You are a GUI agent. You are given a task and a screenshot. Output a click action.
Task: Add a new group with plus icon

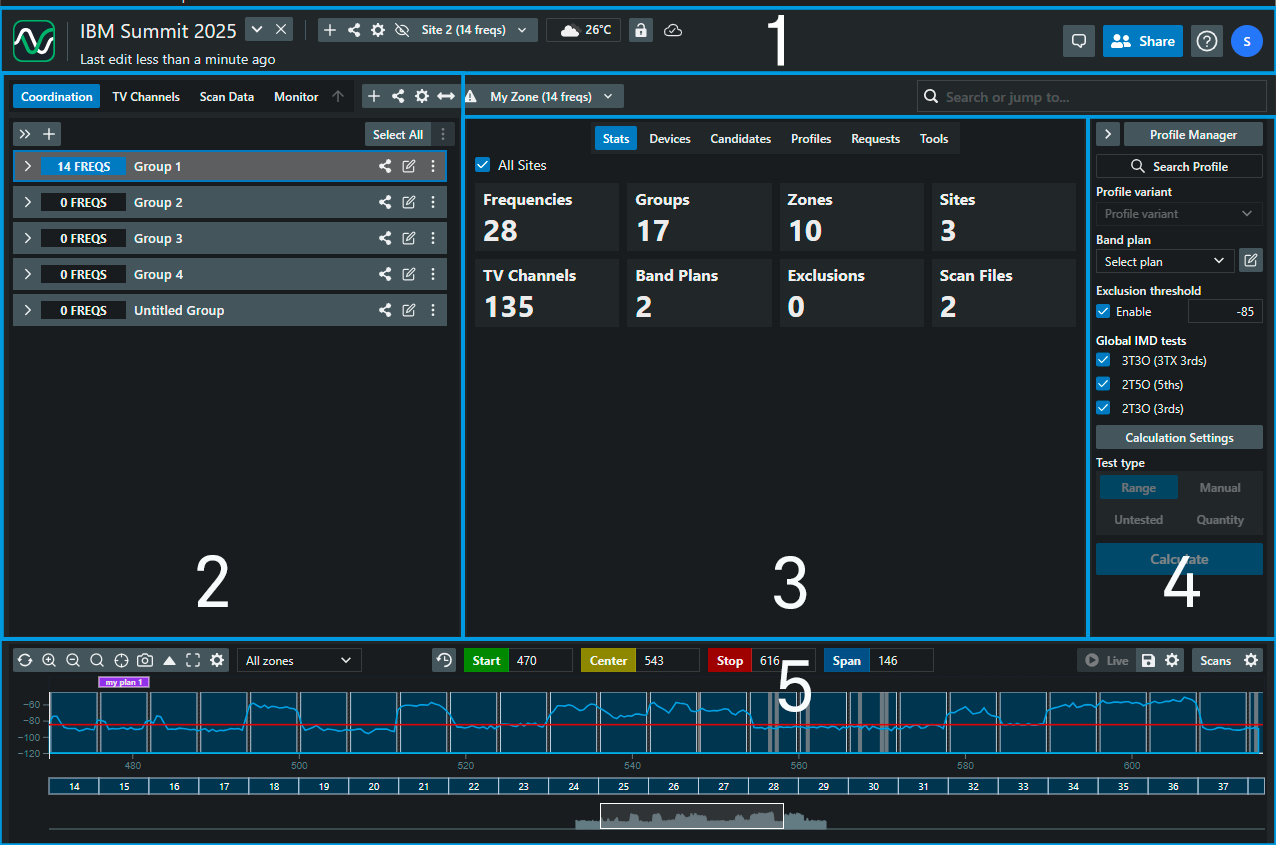49,134
